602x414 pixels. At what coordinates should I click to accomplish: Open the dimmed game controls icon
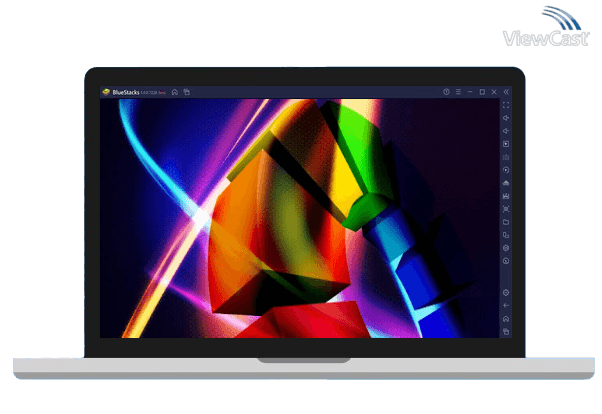pyautogui.click(x=506, y=157)
